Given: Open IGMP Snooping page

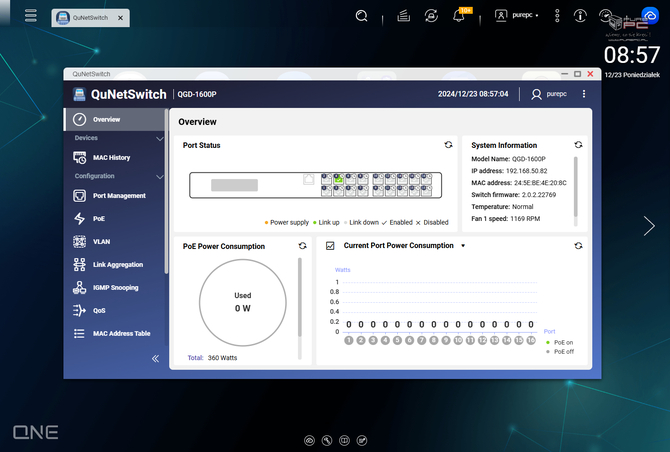Looking at the screenshot, I should 114,288.
